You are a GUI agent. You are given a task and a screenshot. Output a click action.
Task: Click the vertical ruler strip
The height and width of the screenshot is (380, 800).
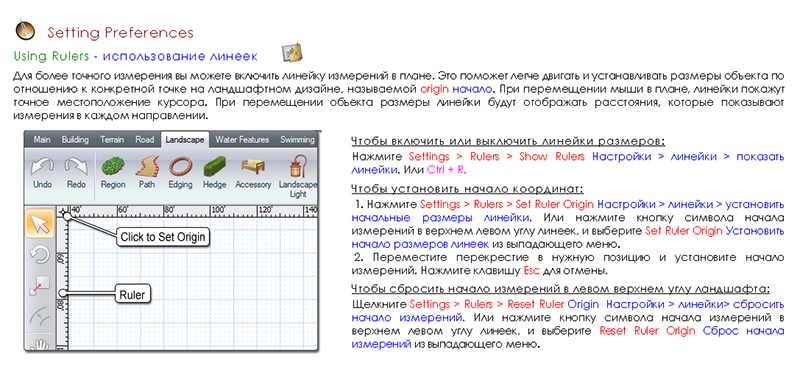63,282
